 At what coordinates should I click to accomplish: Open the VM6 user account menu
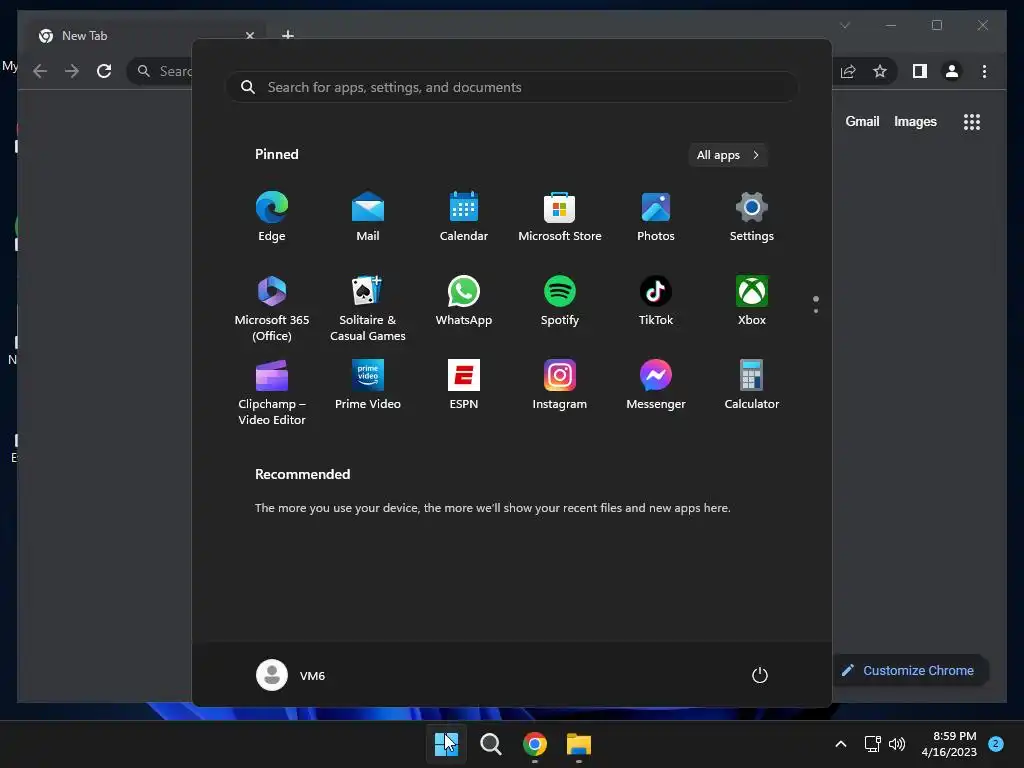pos(291,675)
